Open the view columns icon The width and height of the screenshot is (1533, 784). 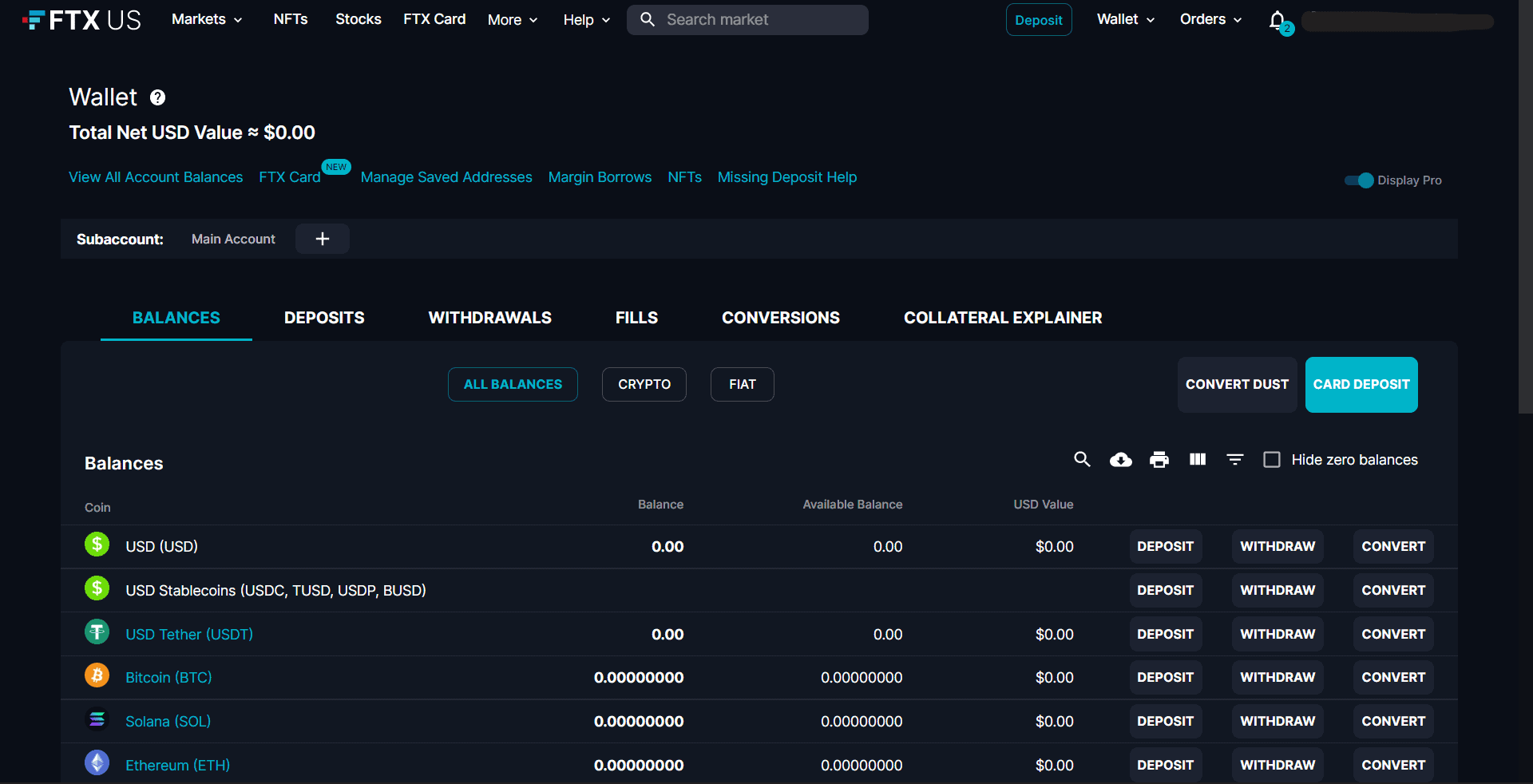pyautogui.click(x=1197, y=459)
